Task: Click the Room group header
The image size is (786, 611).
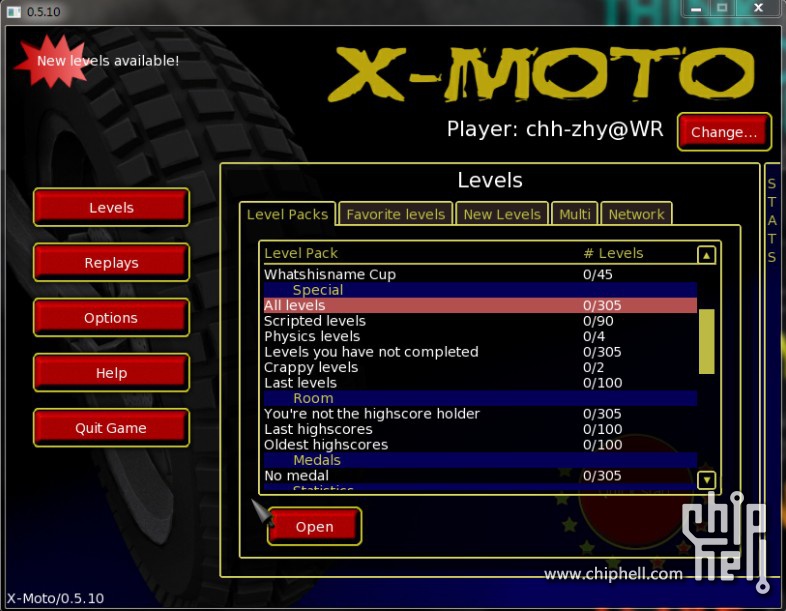Action: [480, 398]
